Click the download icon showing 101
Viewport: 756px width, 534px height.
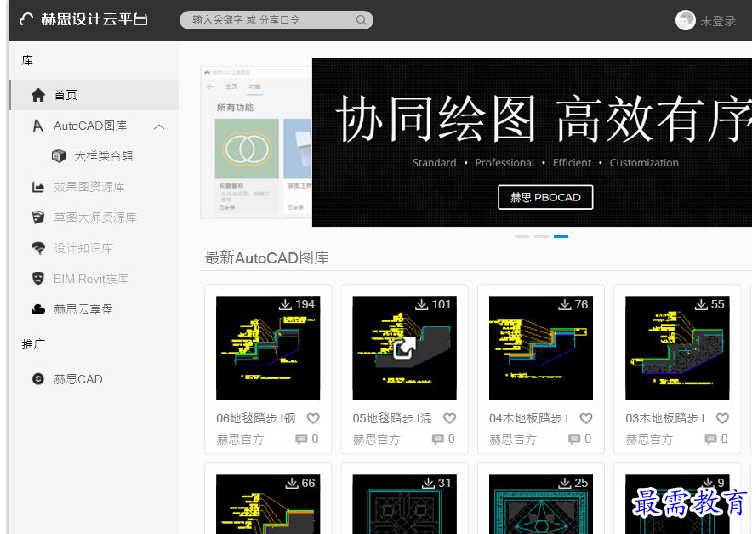tap(422, 304)
